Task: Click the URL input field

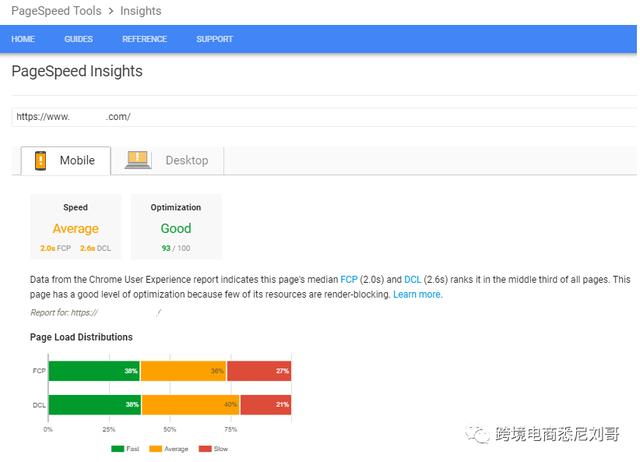Action: [324, 117]
